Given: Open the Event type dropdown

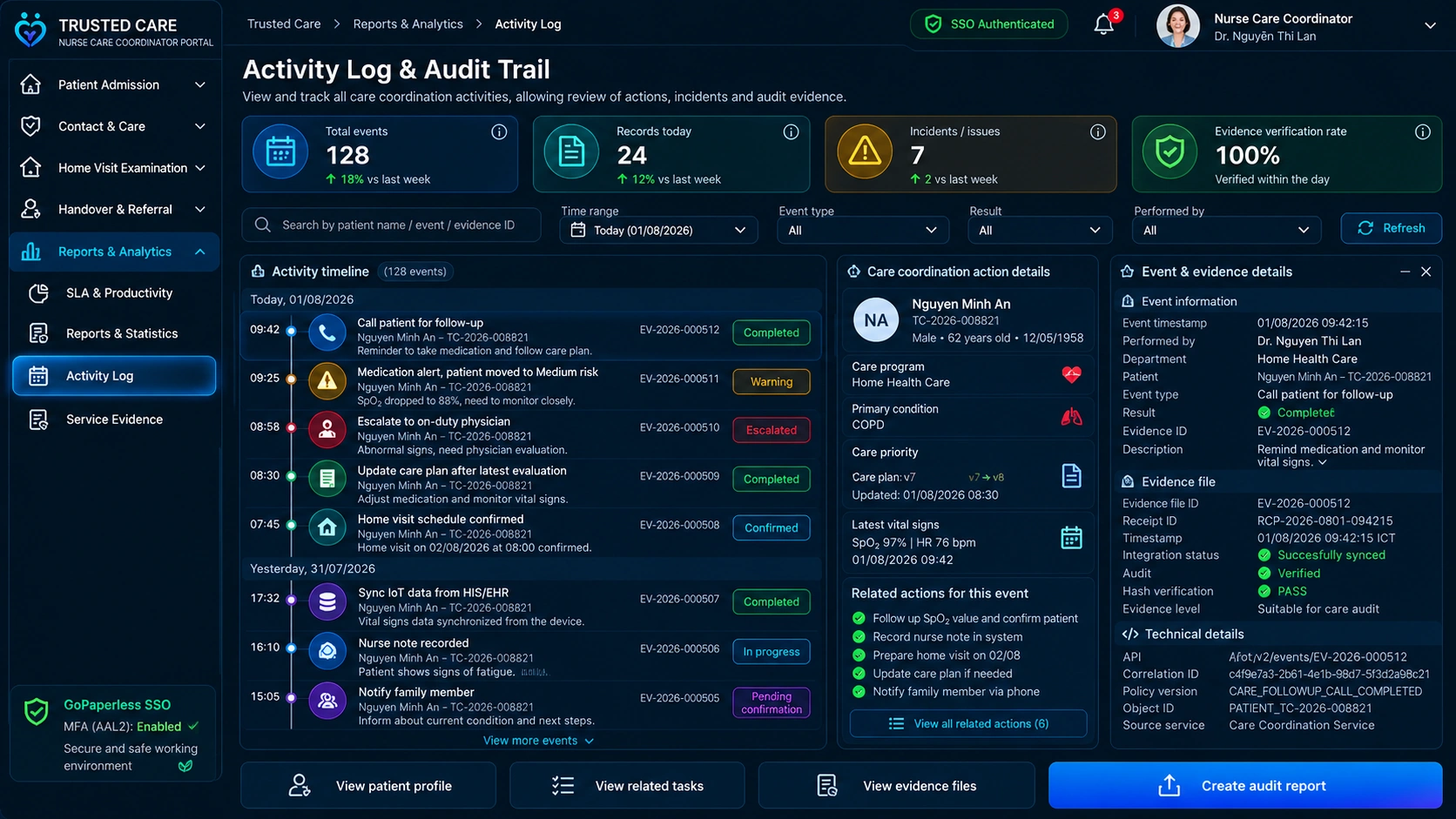Looking at the screenshot, I should point(861,230).
